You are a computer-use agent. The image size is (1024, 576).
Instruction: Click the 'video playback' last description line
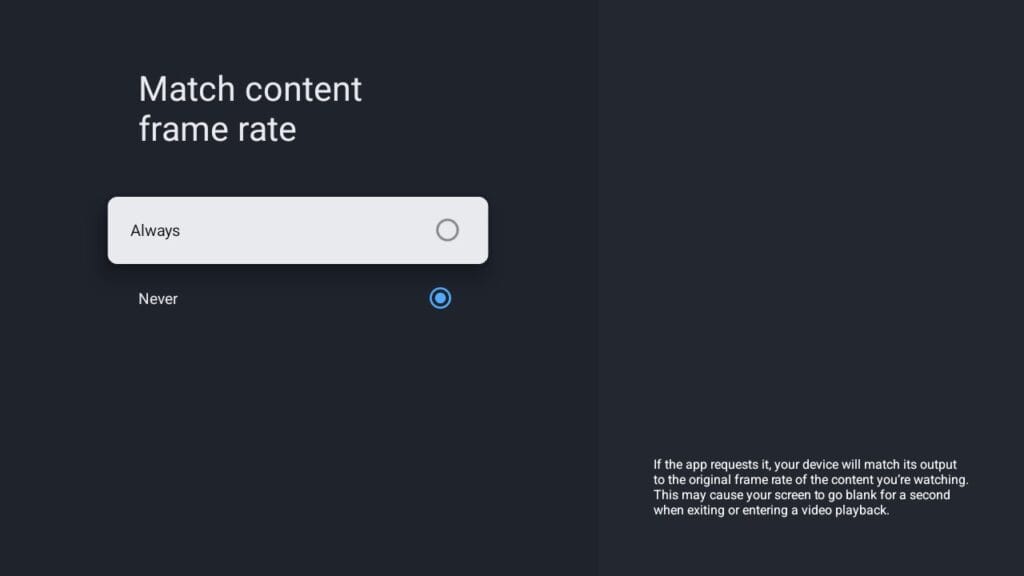771,510
